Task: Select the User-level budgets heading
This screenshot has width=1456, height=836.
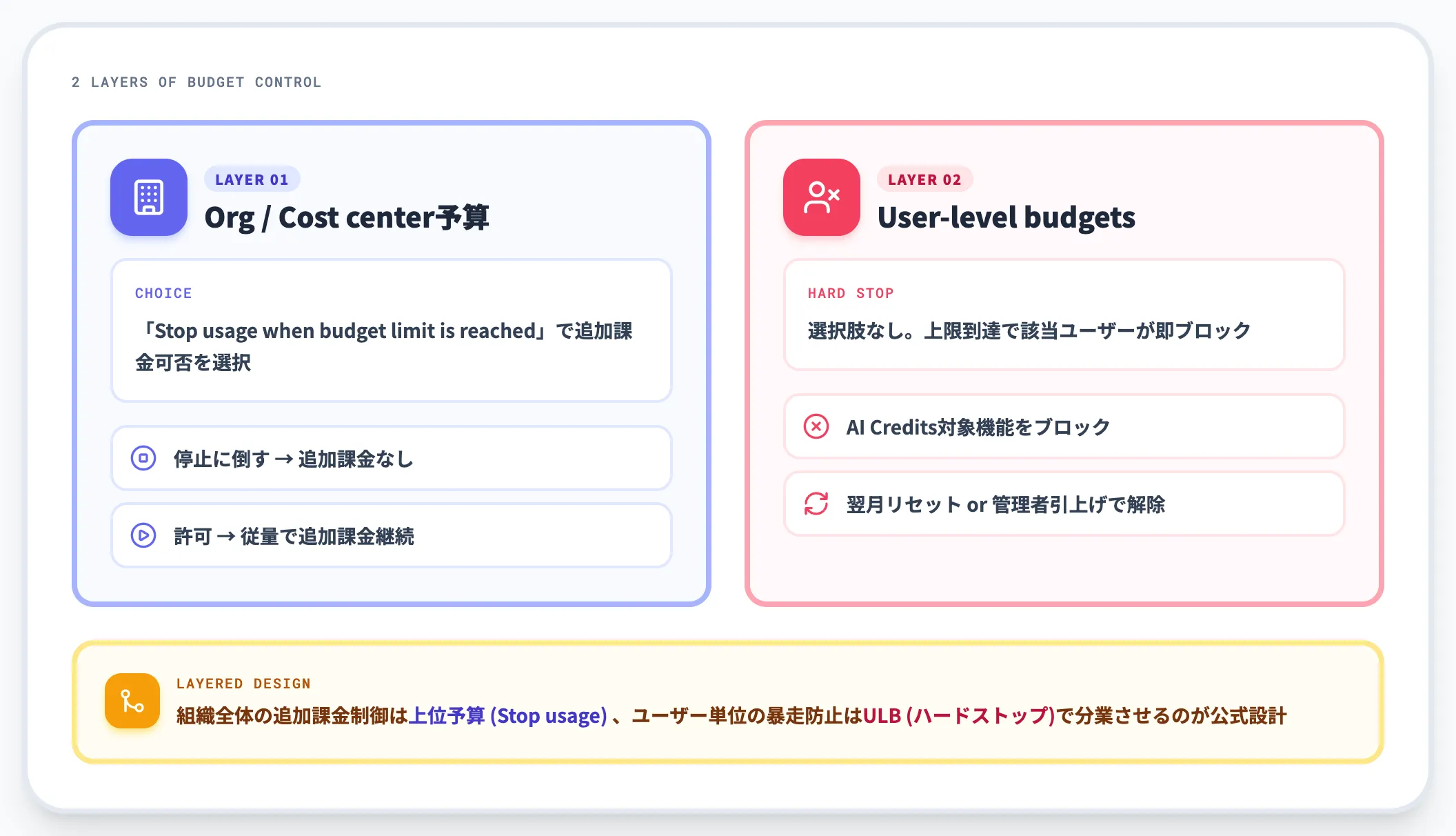Action: click(x=1007, y=218)
